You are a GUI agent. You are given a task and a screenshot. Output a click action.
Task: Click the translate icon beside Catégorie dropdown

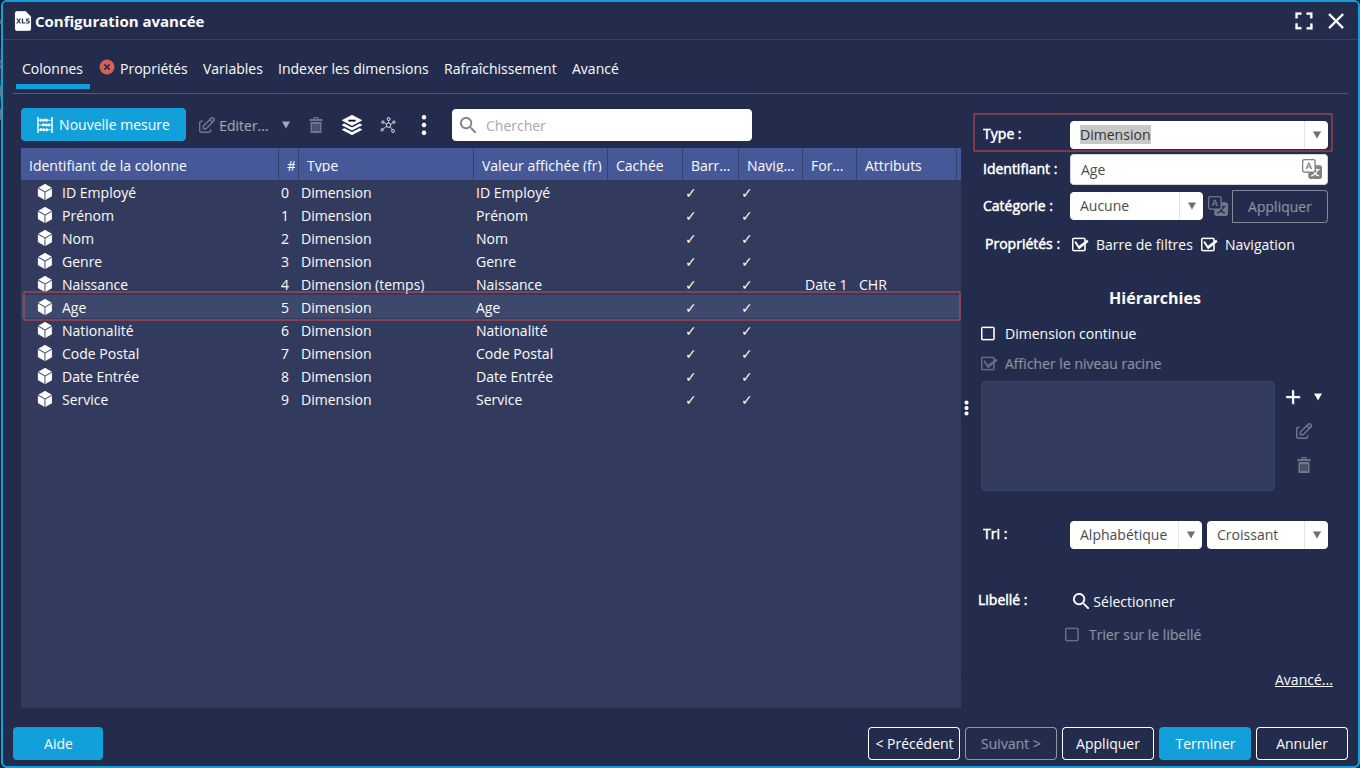(1217, 206)
